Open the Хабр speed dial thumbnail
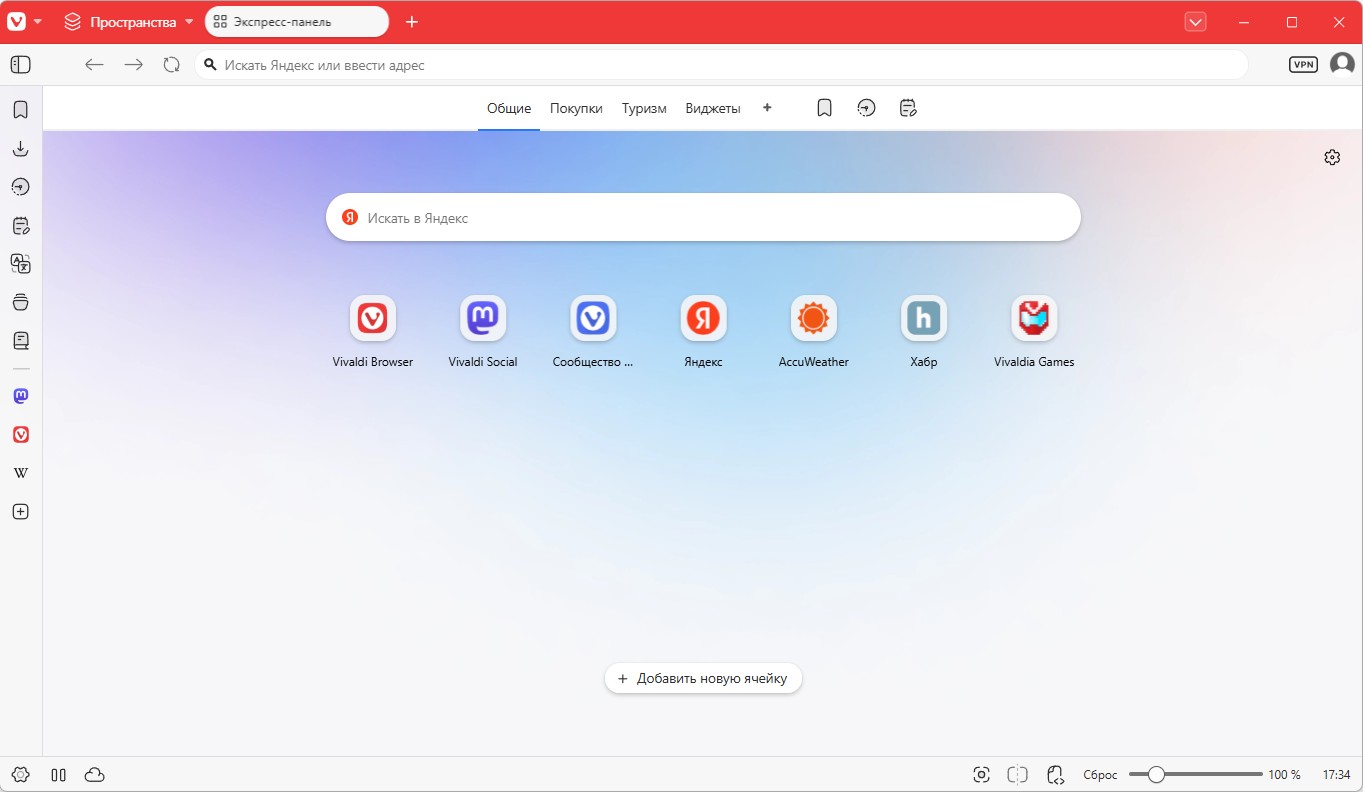 click(924, 319)
